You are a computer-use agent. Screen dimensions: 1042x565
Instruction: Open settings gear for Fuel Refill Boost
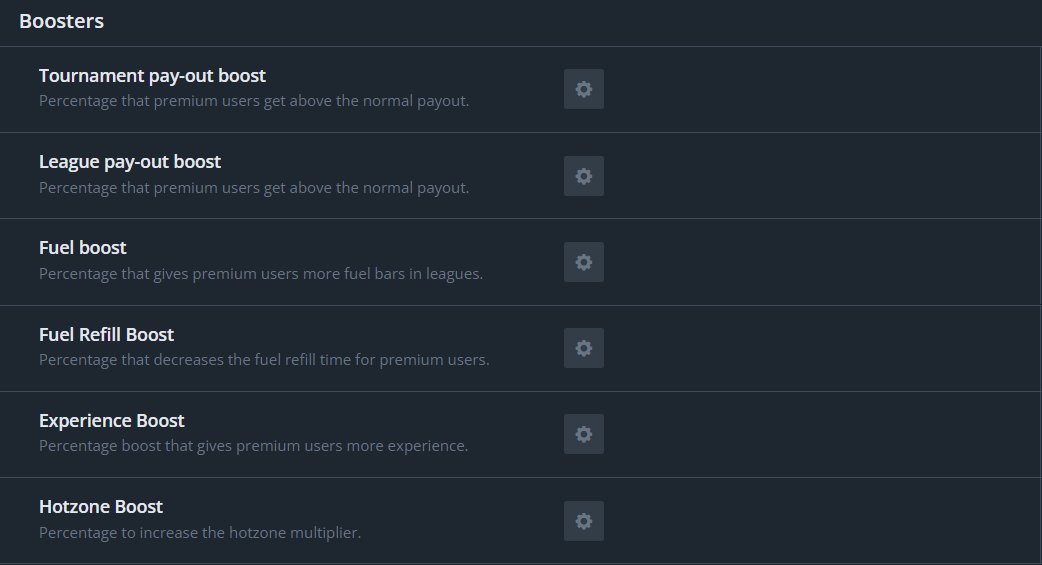click(x=584, y=348)
